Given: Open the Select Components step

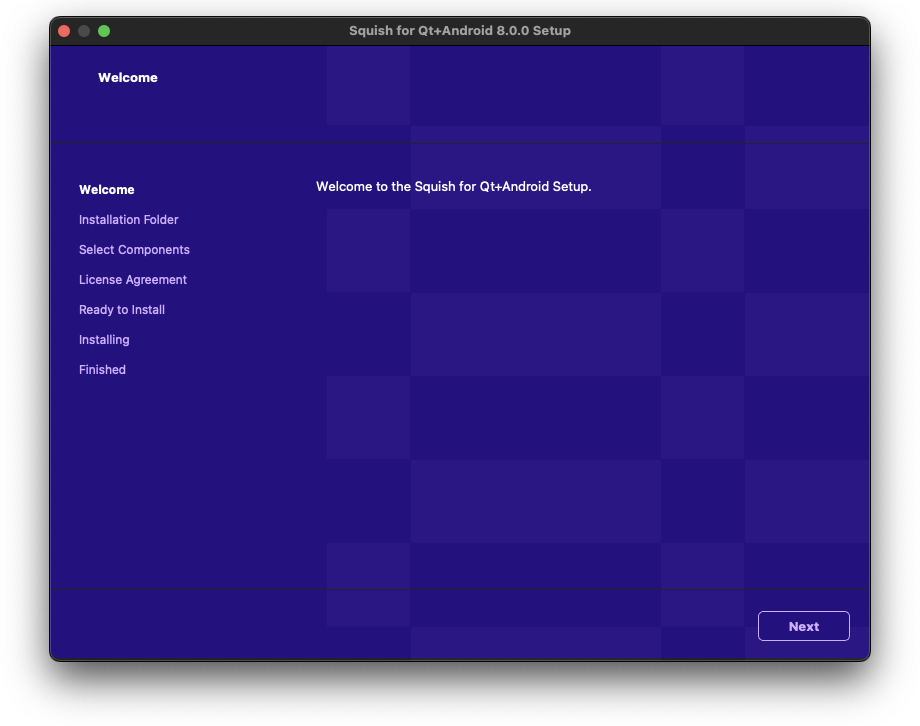Looking at the screenshot, I should pos(134,249).
